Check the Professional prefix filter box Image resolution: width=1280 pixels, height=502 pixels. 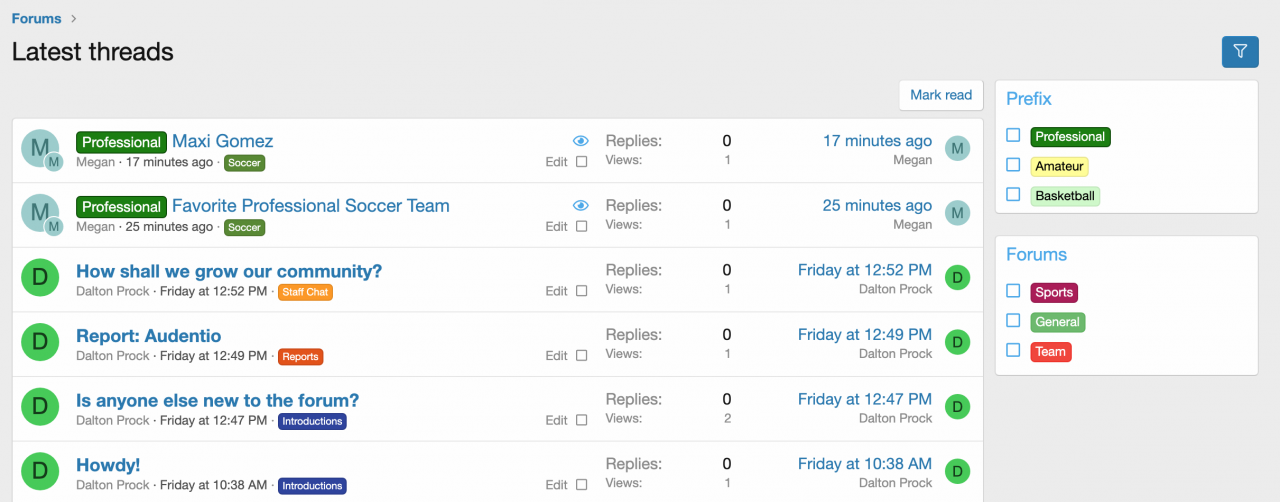[x=1013, y=136]
